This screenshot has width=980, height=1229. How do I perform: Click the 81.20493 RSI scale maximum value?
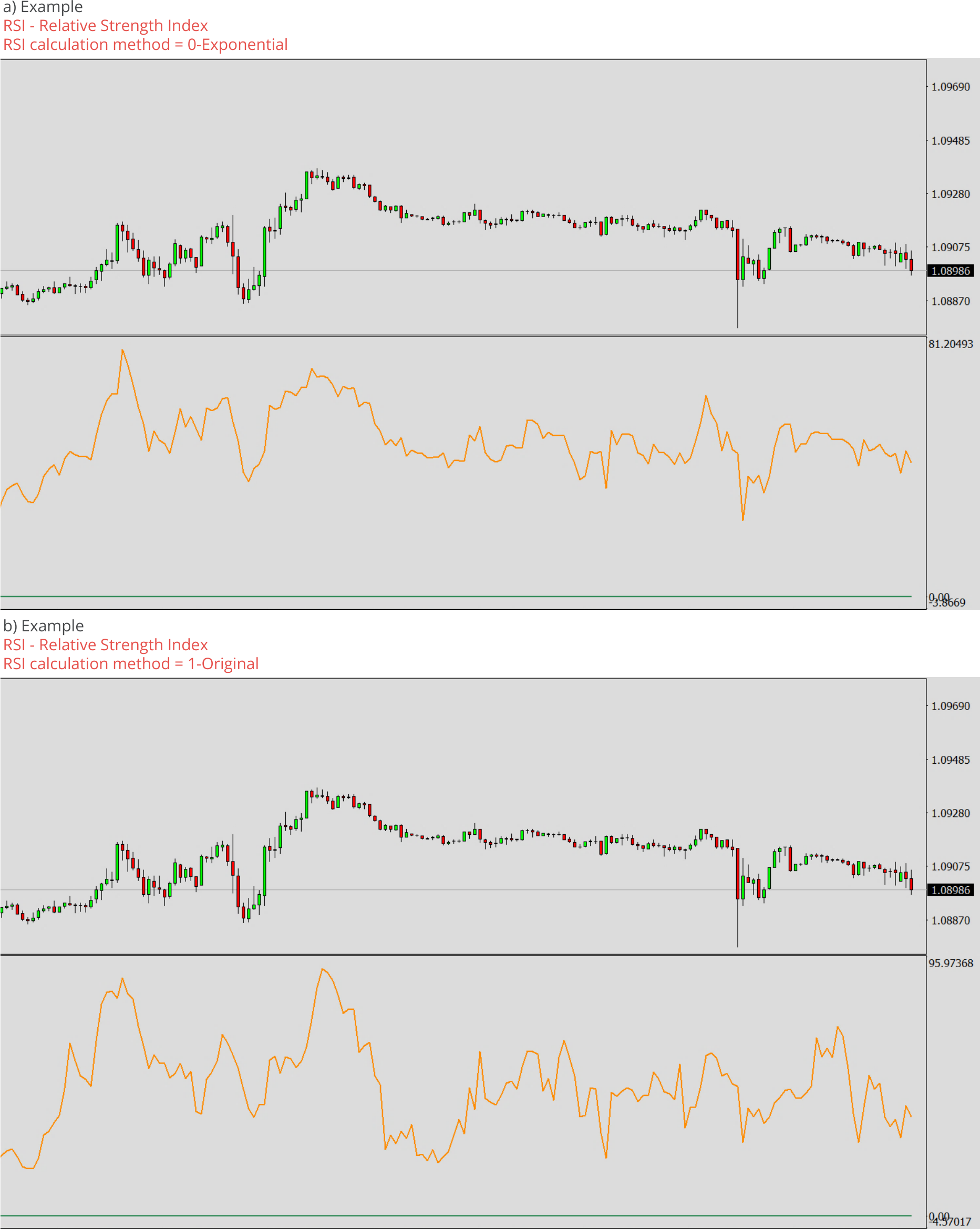(951, 344)
